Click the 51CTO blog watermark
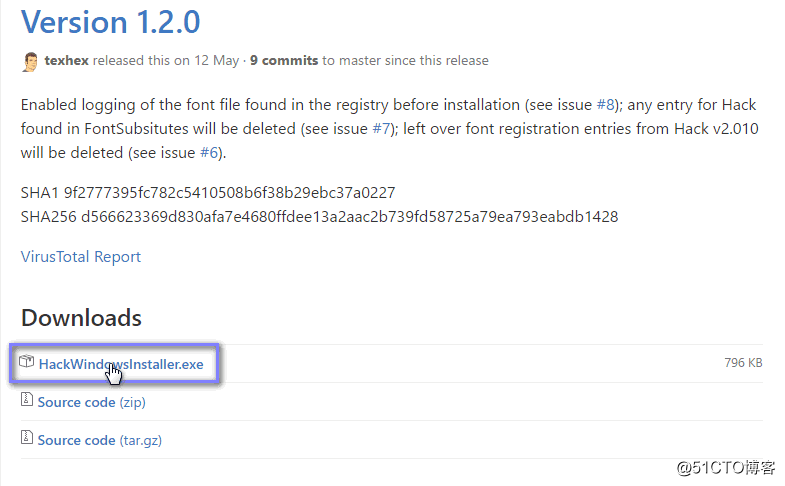Viewport: 785px width, 486px height. (725, 468)
